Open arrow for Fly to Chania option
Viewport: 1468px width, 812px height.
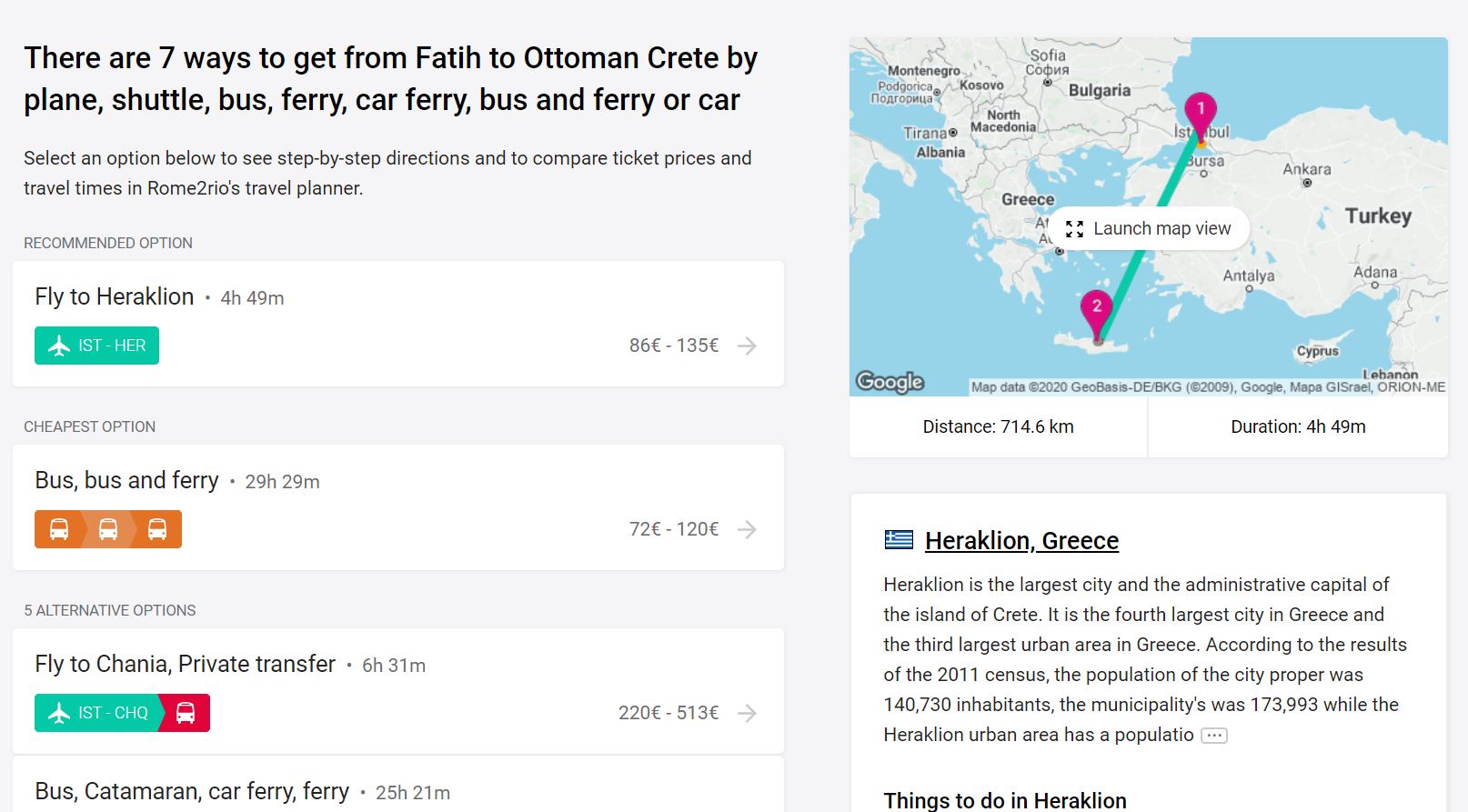747,713
